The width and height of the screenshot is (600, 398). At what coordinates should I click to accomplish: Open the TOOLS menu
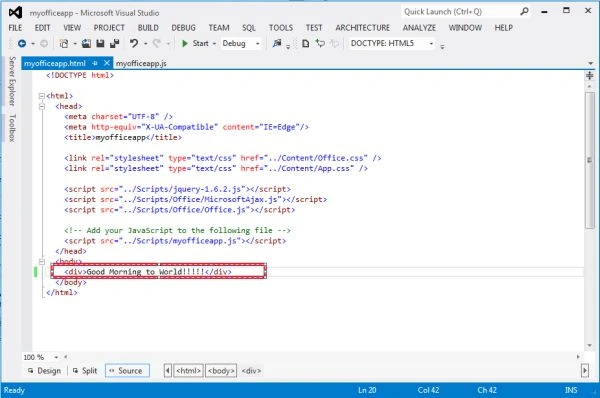(x=281, y=28)
